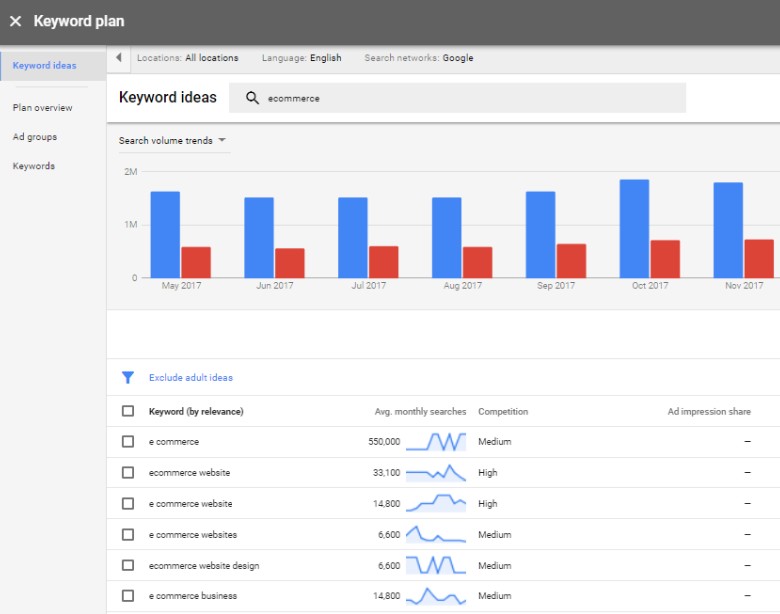This screenshot has height=614, width=780.
Task: Sort by Keyword (by relevance) column header
Action: [x=196, y=411]
